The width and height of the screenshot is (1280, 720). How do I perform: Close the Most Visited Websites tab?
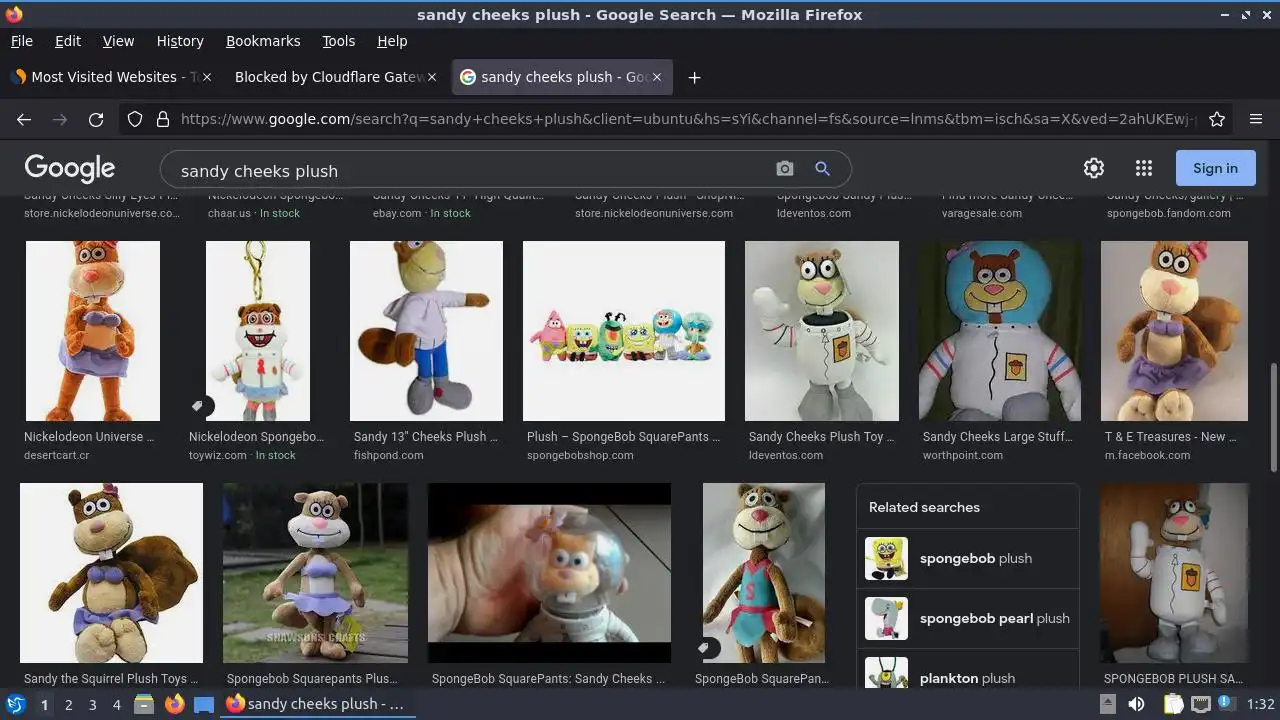(207, 77)
